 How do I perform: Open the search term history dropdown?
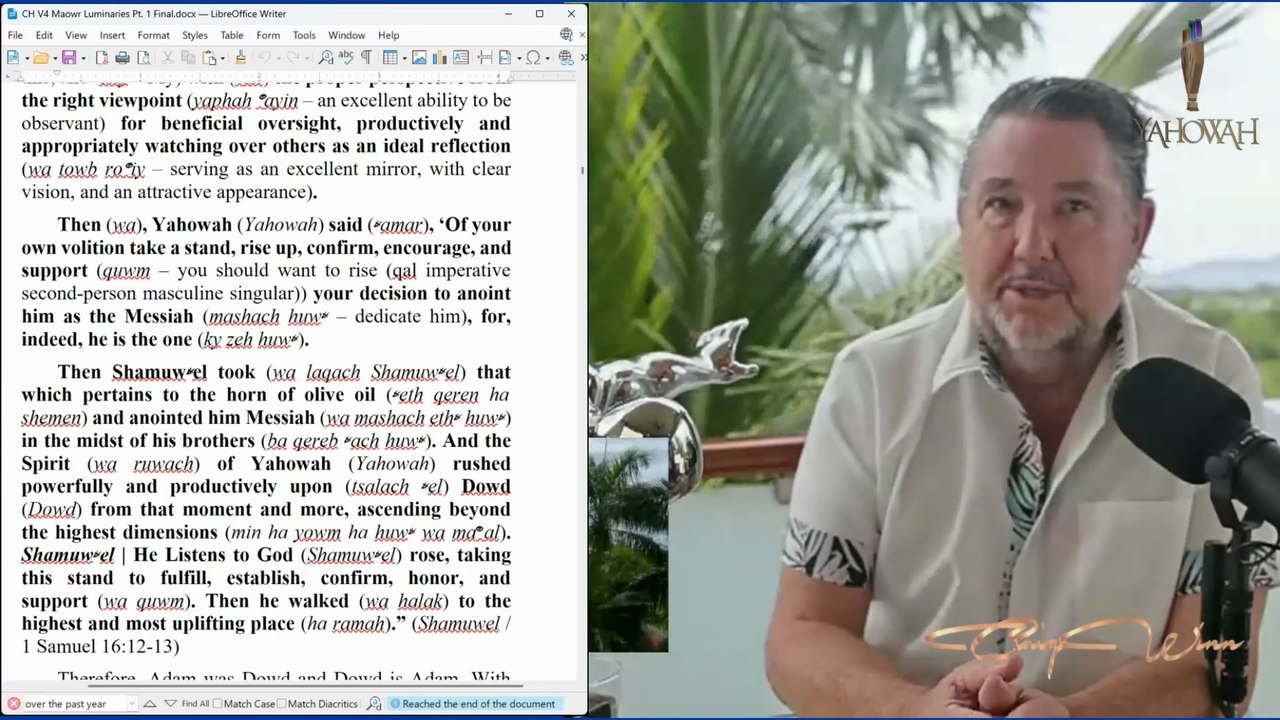point(132,704)
